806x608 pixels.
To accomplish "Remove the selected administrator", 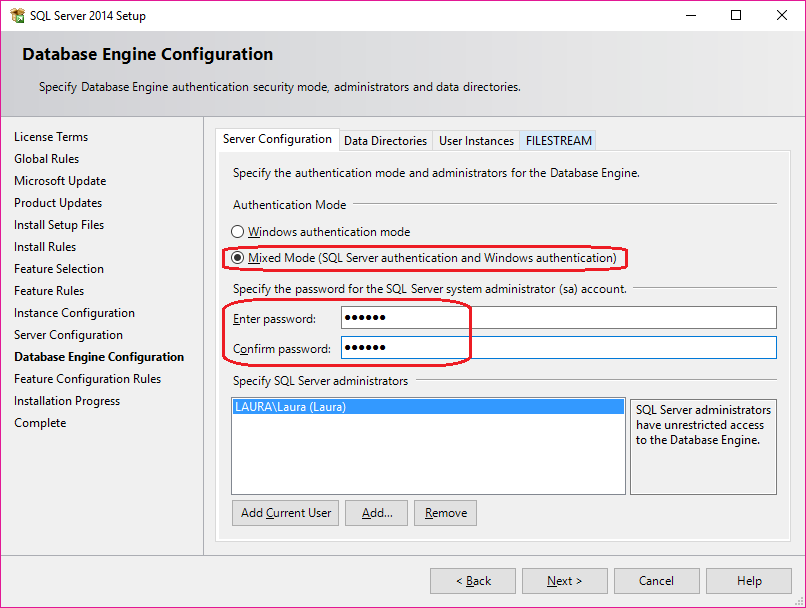I will pos(446,513).
